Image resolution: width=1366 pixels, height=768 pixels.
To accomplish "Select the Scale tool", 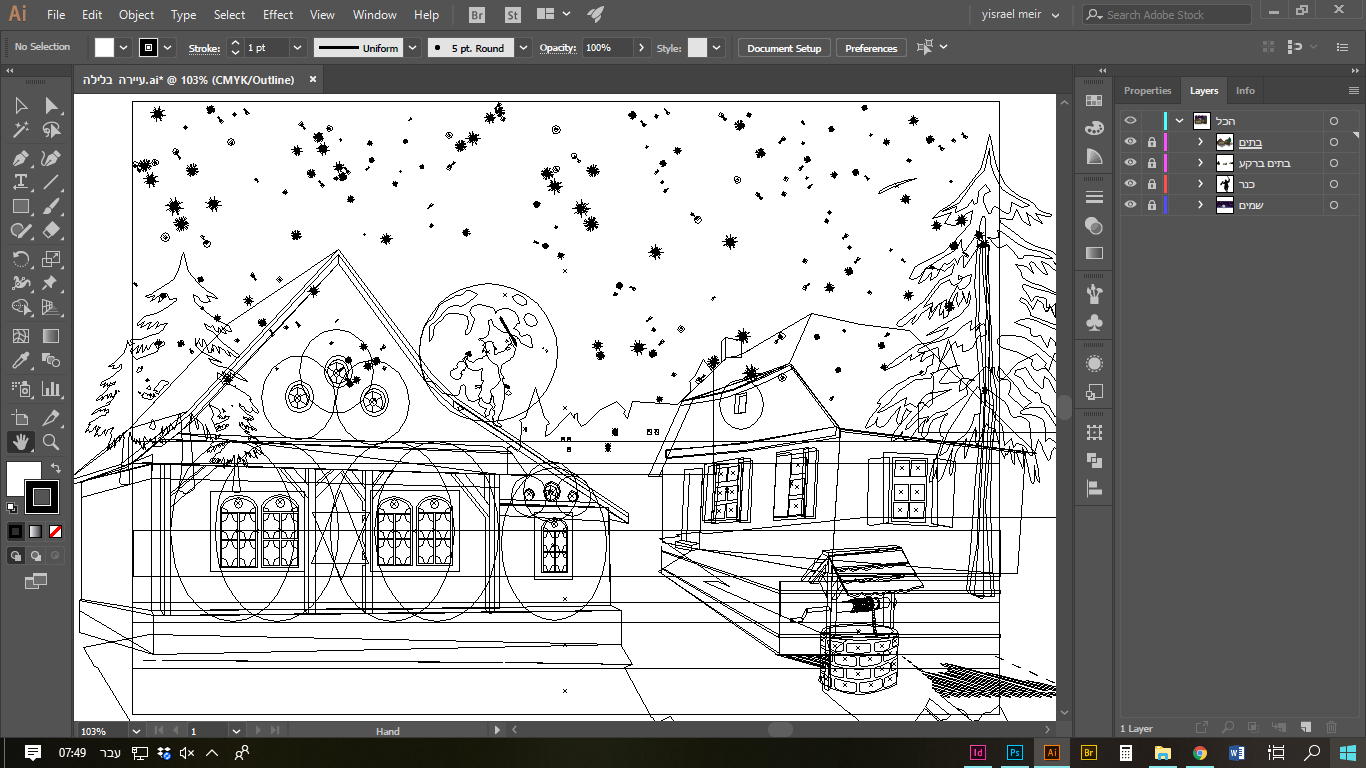I will click(51, 259).
